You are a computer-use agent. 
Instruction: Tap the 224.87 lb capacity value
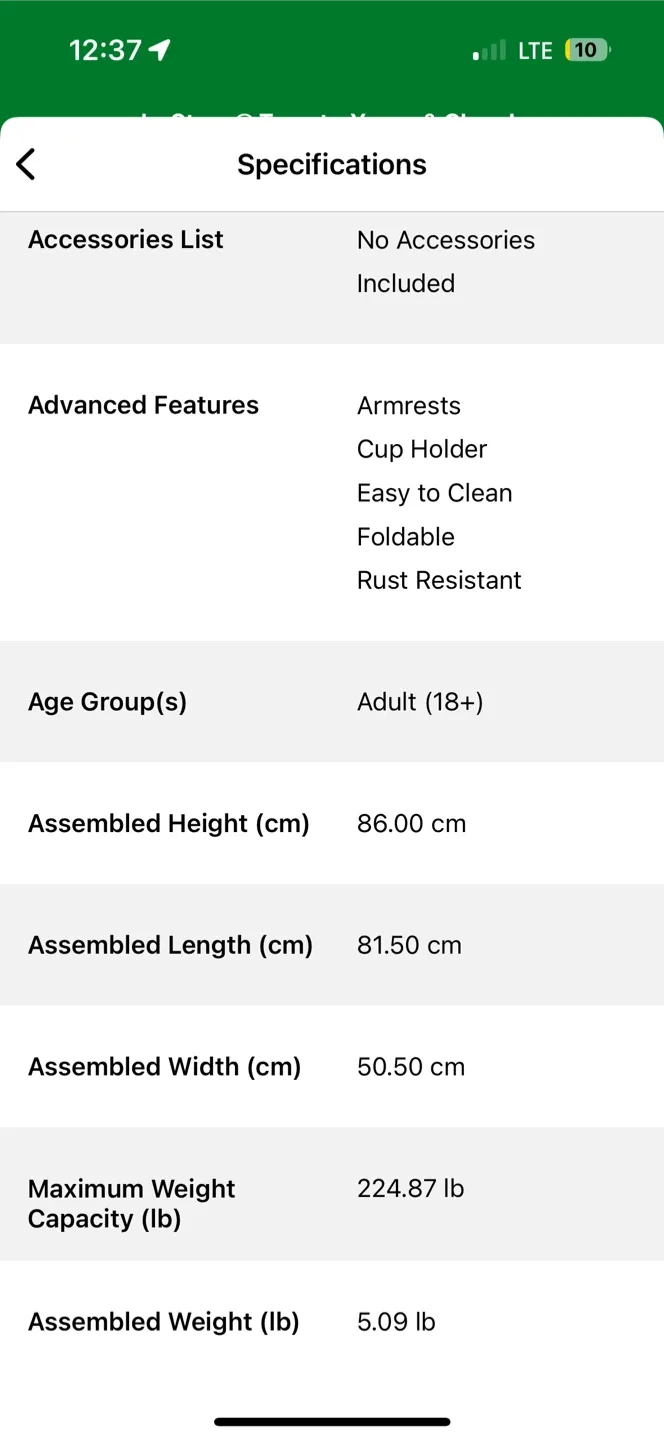[x=410, y=1189]
